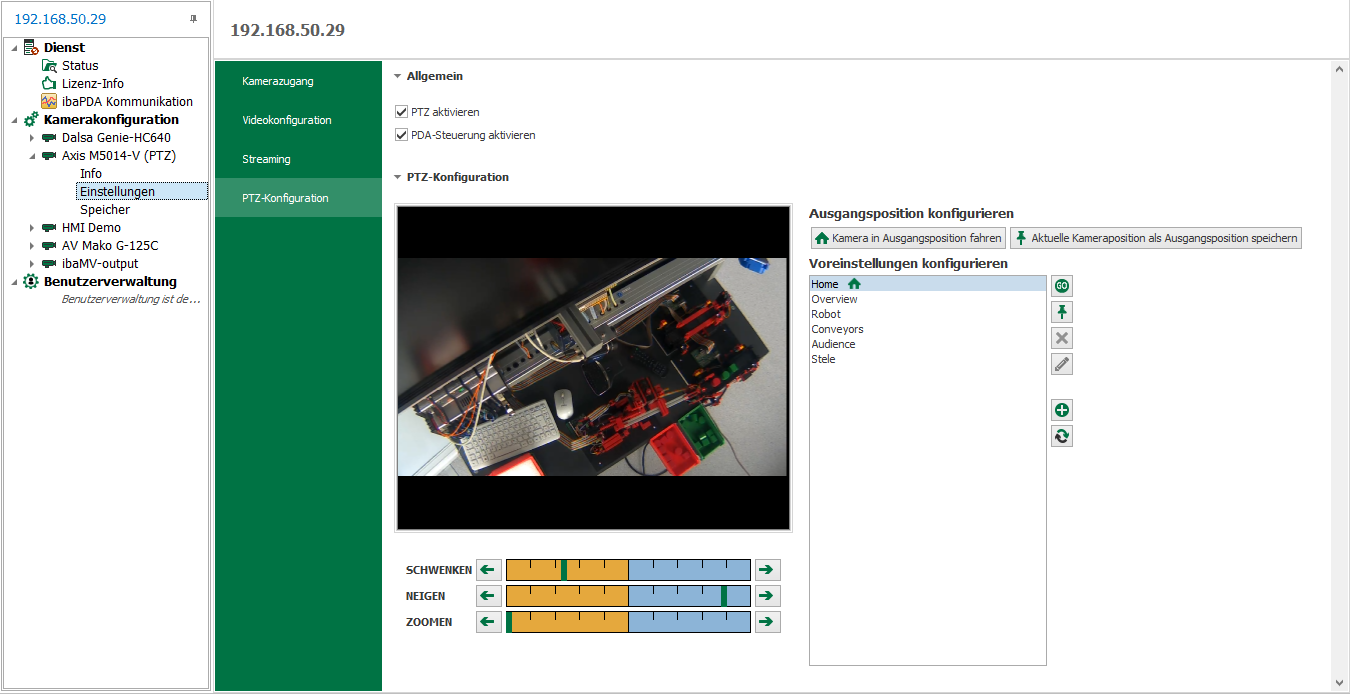The image size is (1351, 694).
Task: Click the pencil icon to rename preset
Action: (x=1062, y=364)
